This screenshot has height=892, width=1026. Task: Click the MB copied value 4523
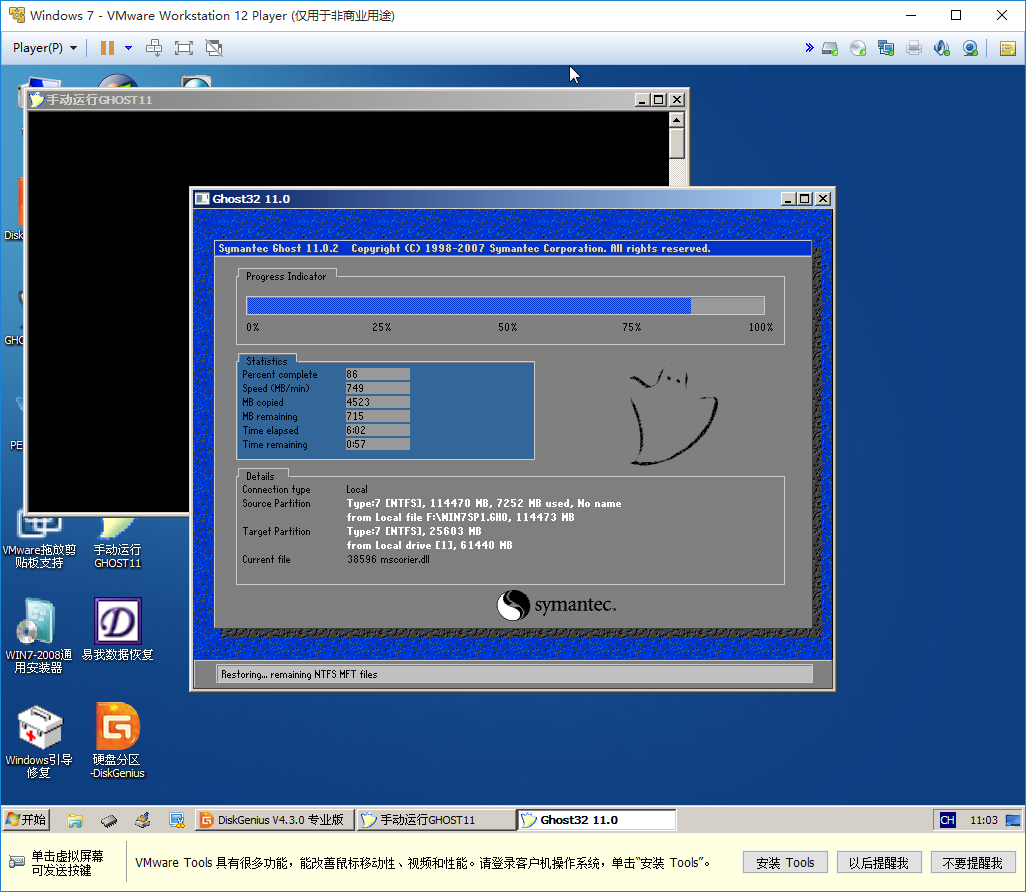378,402
